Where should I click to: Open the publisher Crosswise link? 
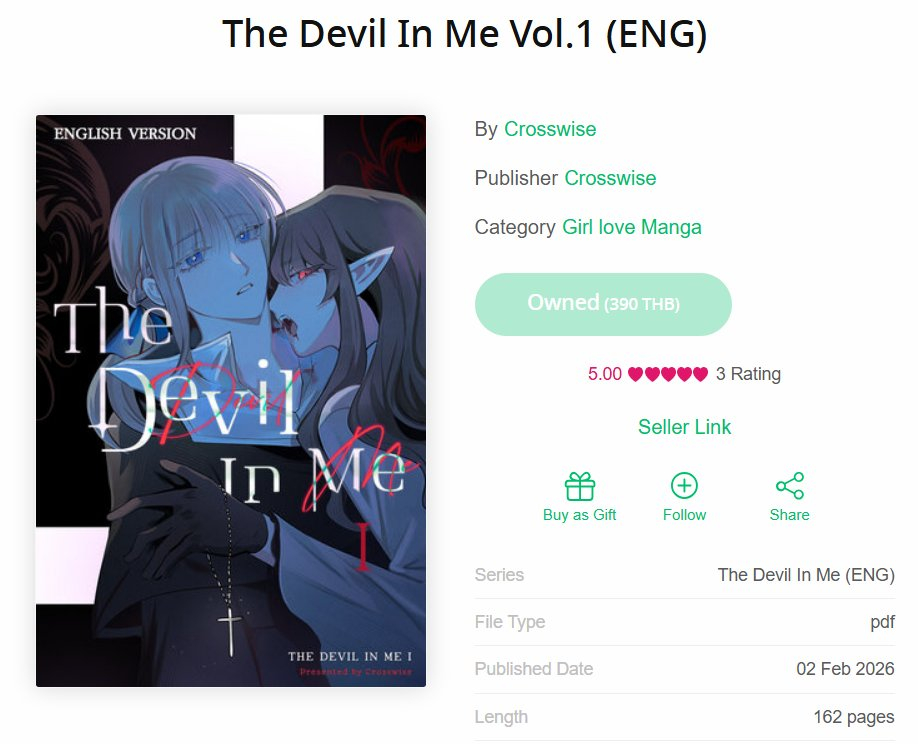[x=610, y=178]
